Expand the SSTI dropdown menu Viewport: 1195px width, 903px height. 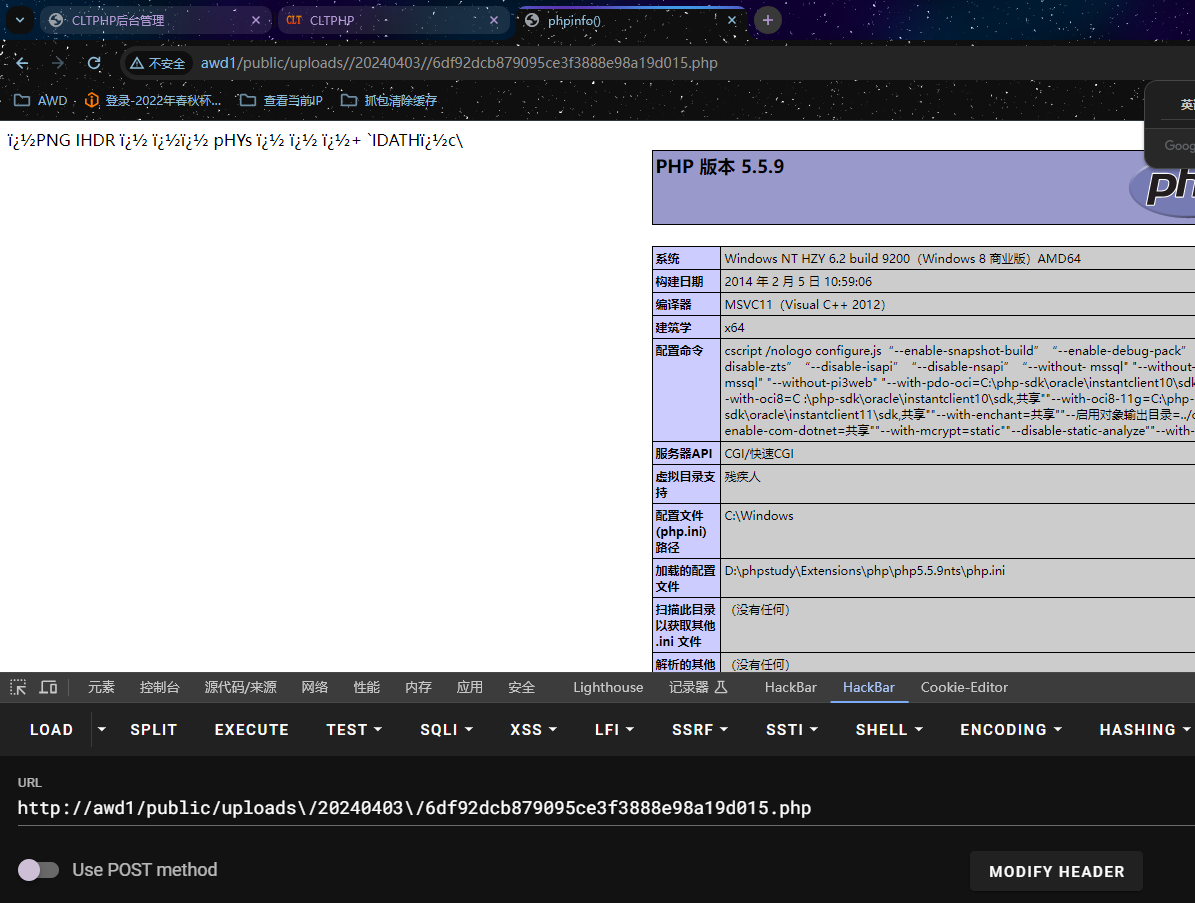pyautogui.click(x=792, y=730)
